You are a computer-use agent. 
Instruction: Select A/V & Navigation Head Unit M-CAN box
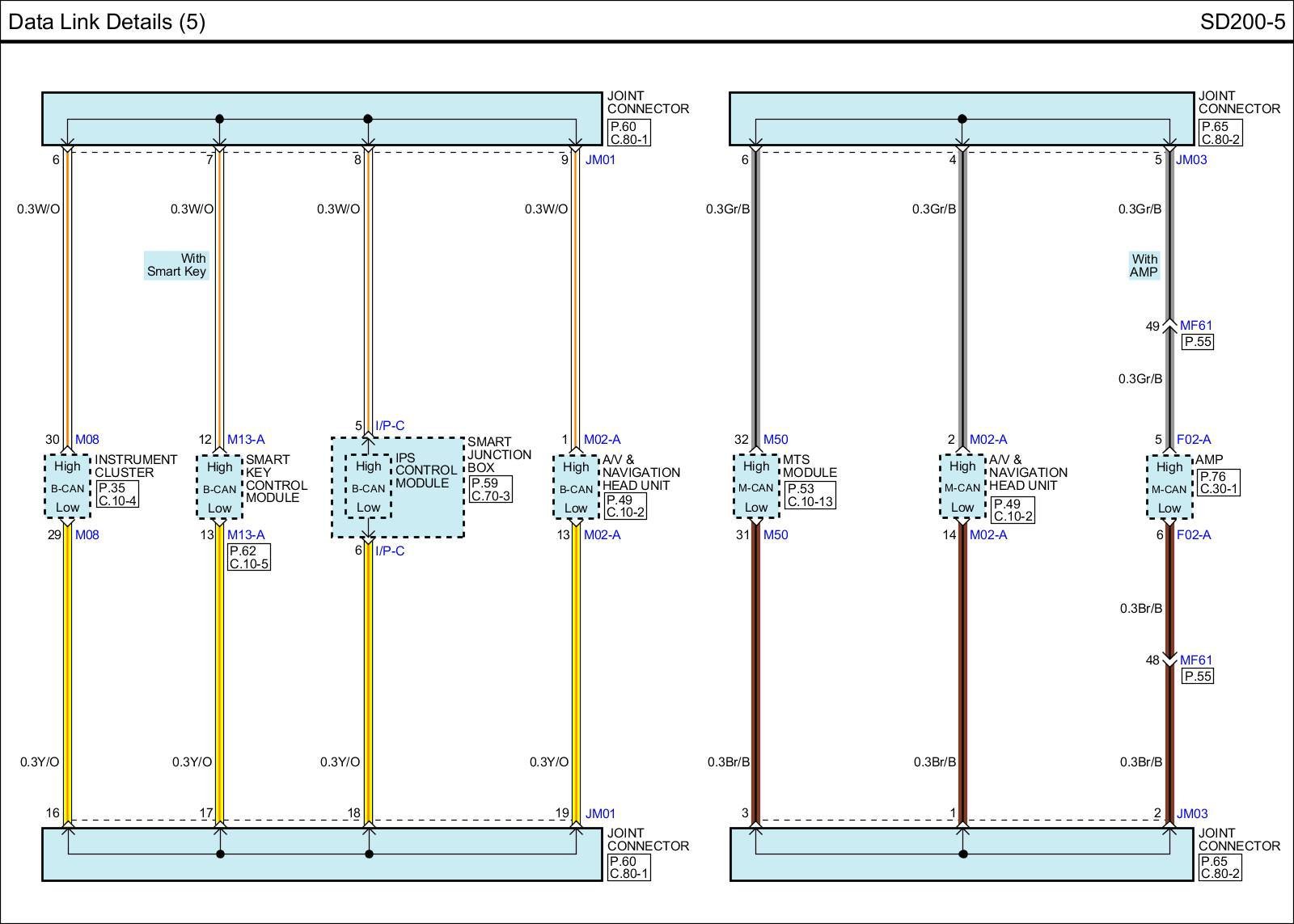tap(962, 487)
